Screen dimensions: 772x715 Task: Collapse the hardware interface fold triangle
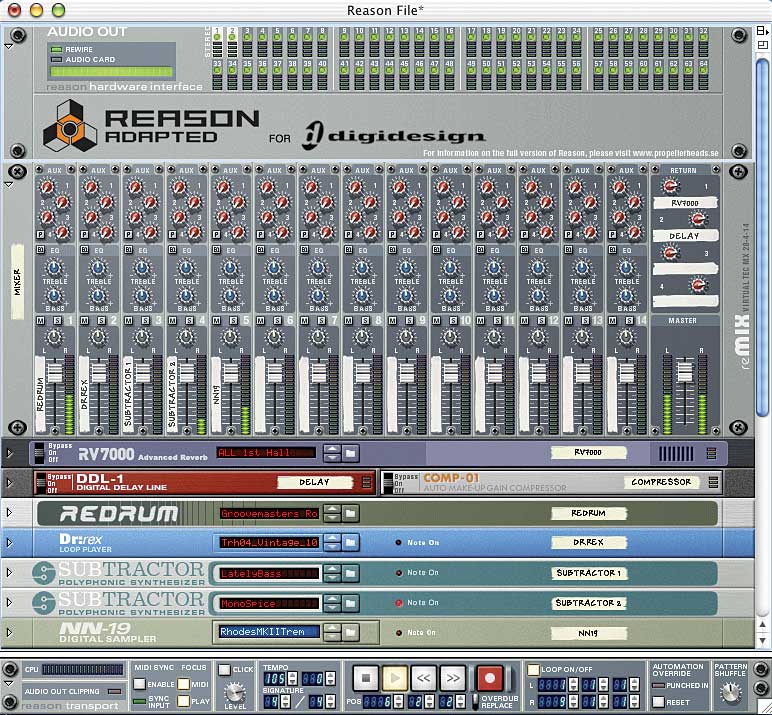[x=8, y=46]
